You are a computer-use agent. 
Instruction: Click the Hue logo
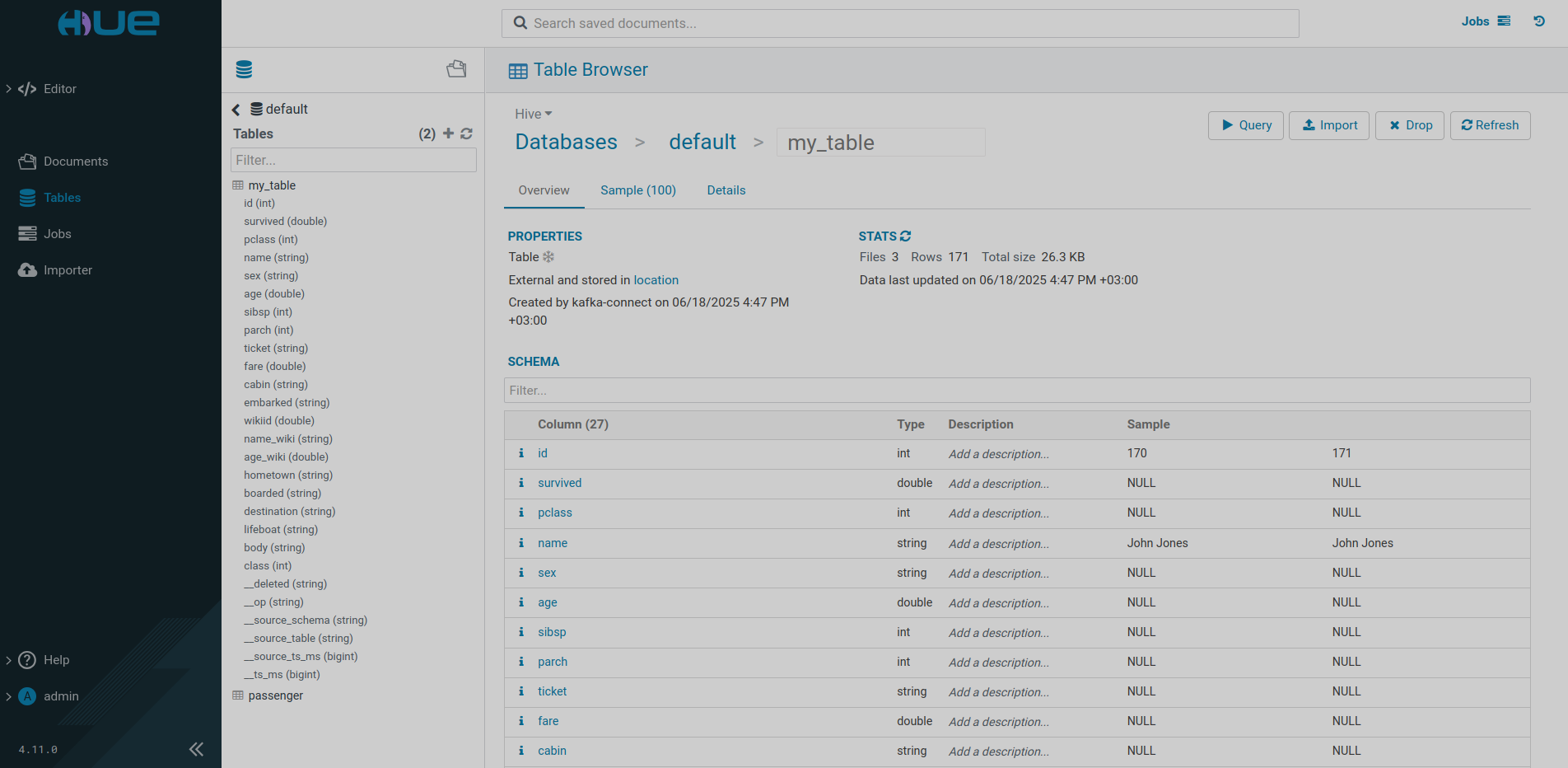(x=109, y=22)
